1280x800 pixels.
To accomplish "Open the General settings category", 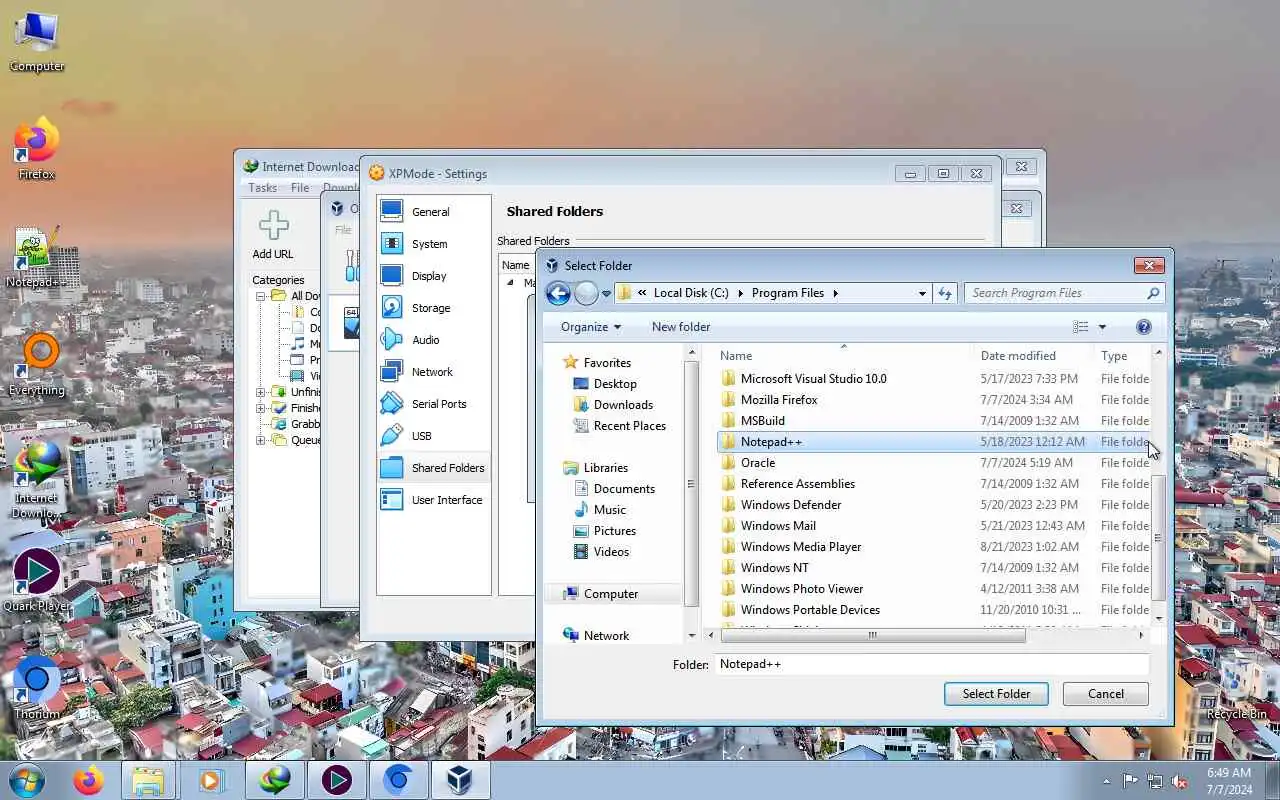I will 433,212.
